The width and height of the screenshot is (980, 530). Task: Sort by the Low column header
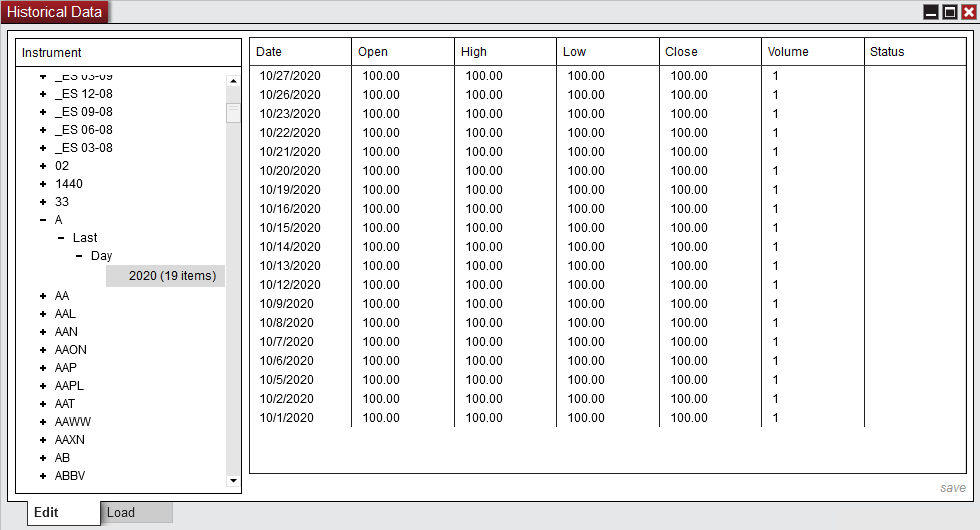coord(608,52)
